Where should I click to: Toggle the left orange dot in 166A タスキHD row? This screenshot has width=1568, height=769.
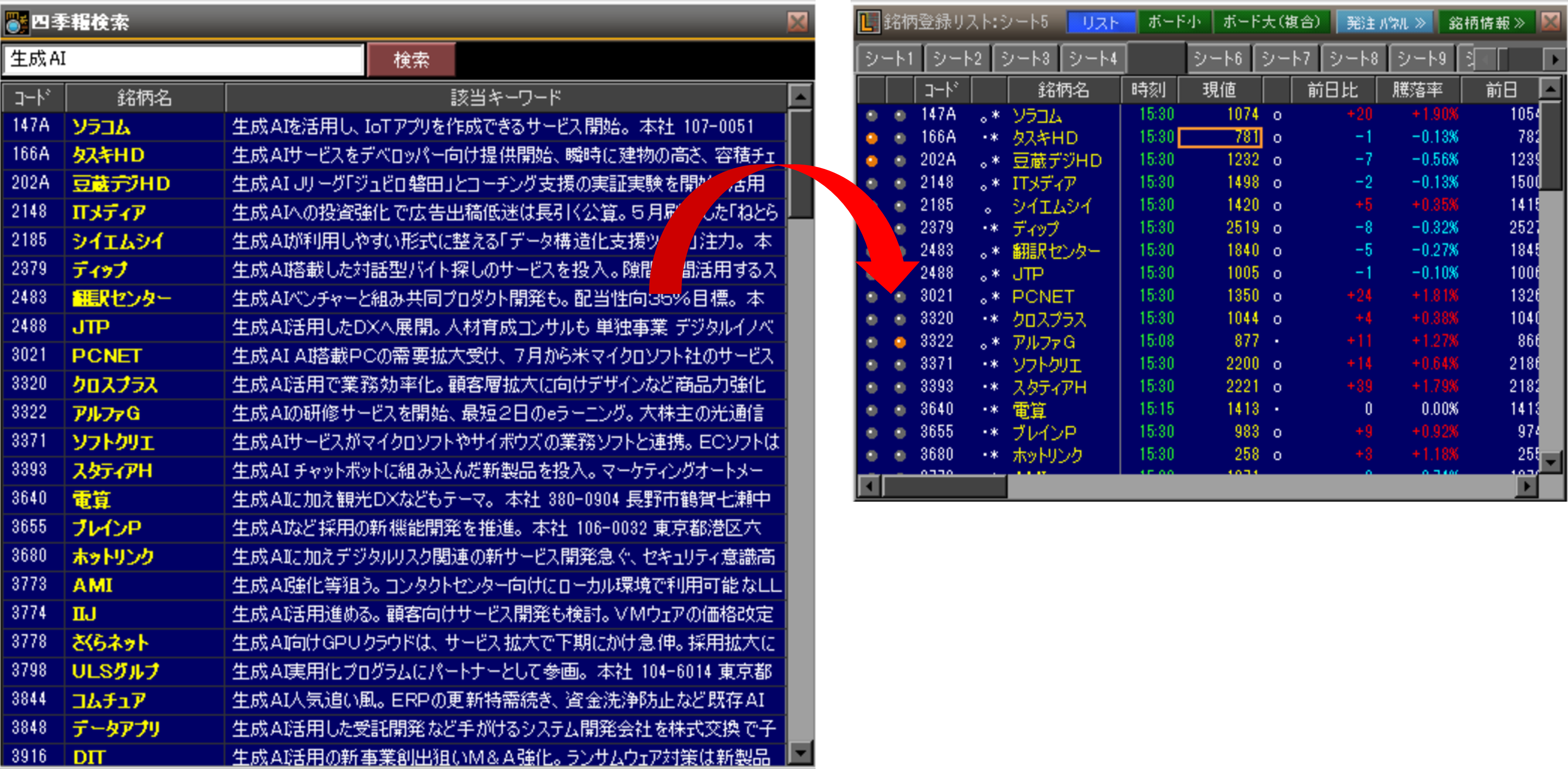pos(872,138)
